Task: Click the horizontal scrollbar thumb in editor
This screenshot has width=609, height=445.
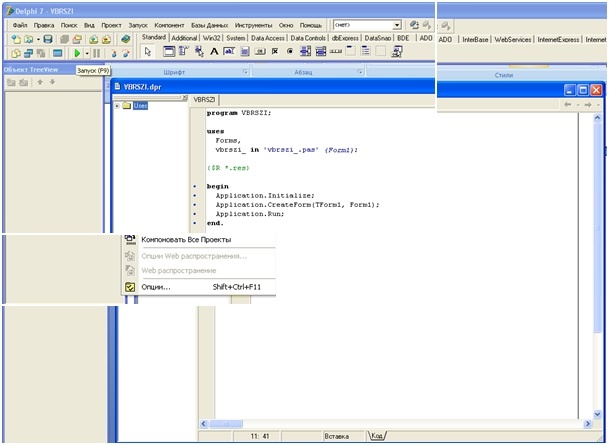Action: pos(226,424)
